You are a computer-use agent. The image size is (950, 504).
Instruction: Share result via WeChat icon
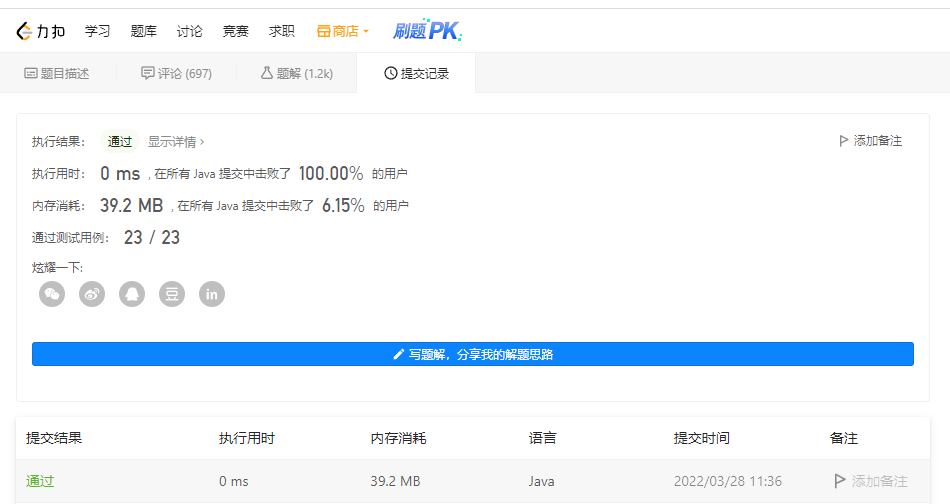pos(52,294)
